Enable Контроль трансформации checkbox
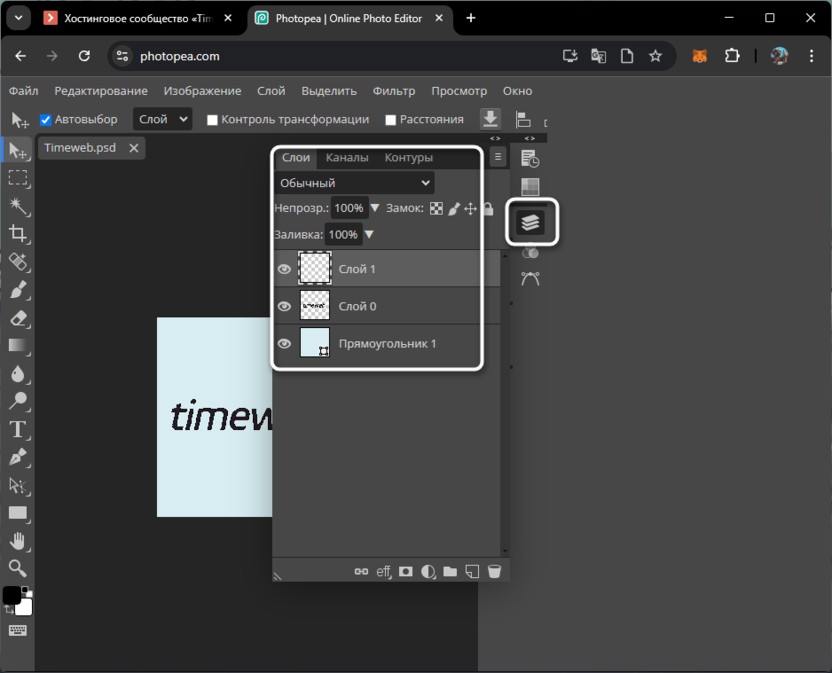Image resolution: width=832 pixels, height=673 pixels. point(212,120)
